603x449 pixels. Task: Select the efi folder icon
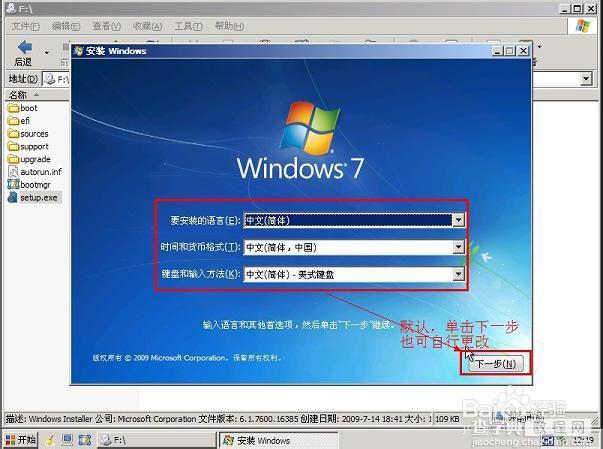tap(13, 121)
